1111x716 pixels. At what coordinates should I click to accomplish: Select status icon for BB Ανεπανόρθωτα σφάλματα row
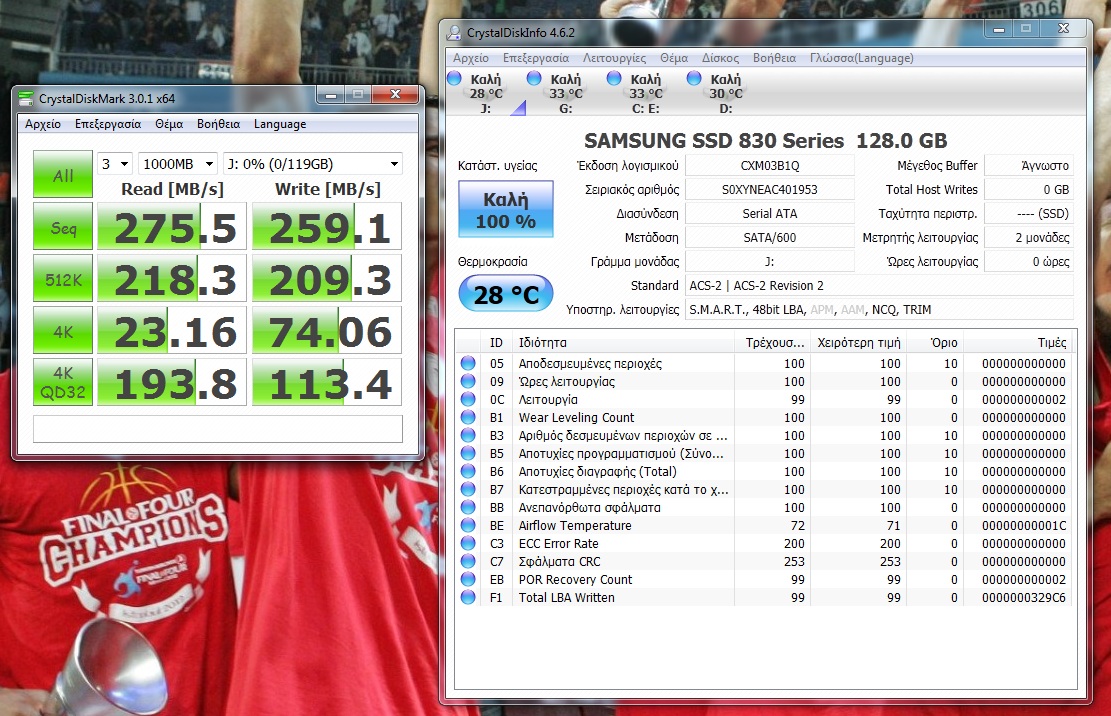coord(468,507)
